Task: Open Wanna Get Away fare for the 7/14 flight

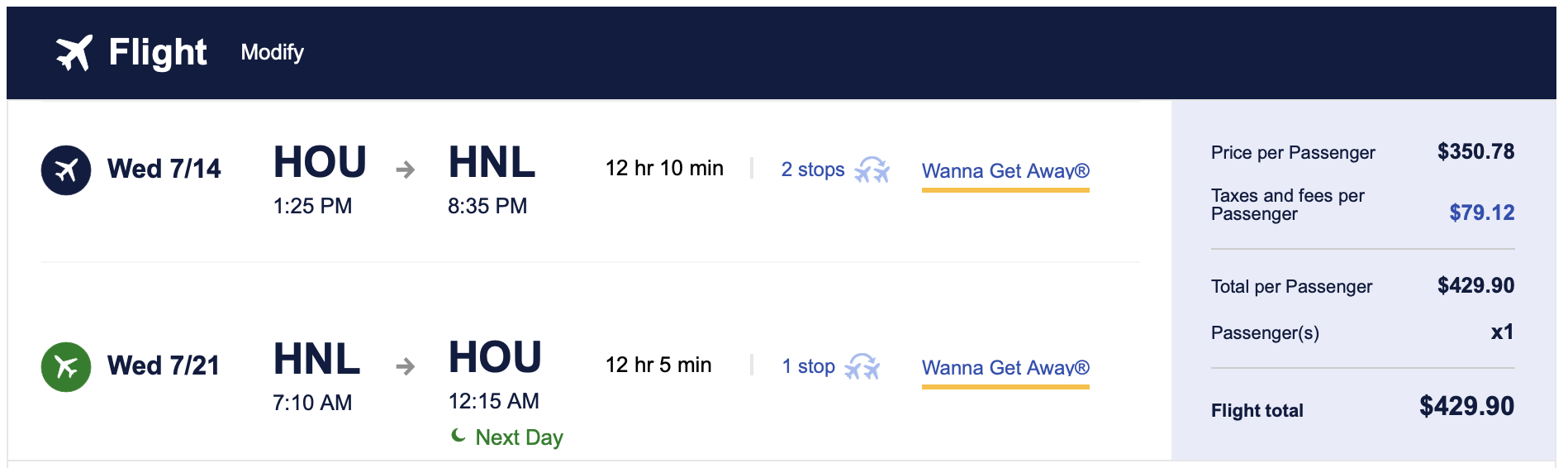Action: coord(1005,171)
